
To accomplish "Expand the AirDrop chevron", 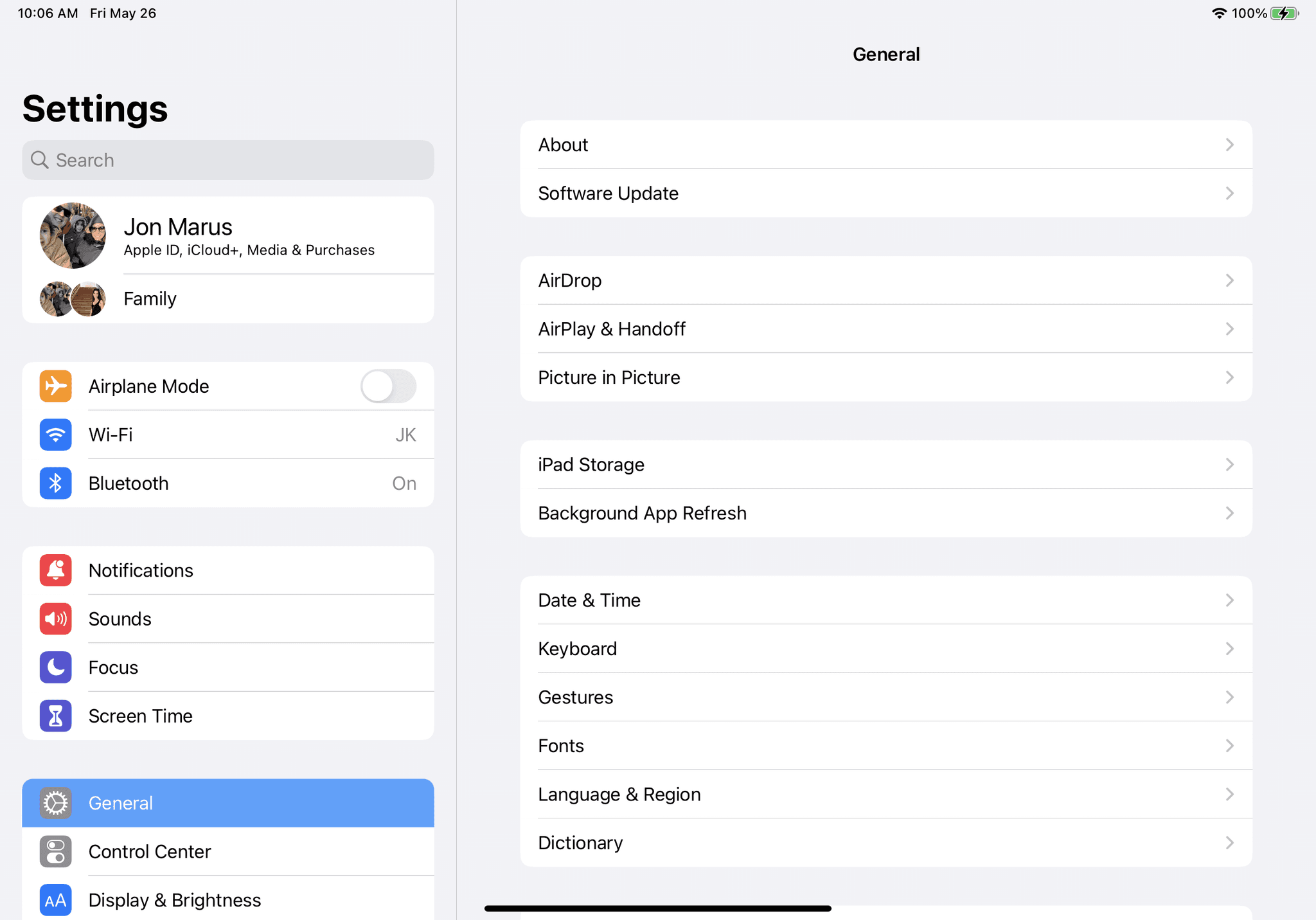I will (x=1229, y=280).
